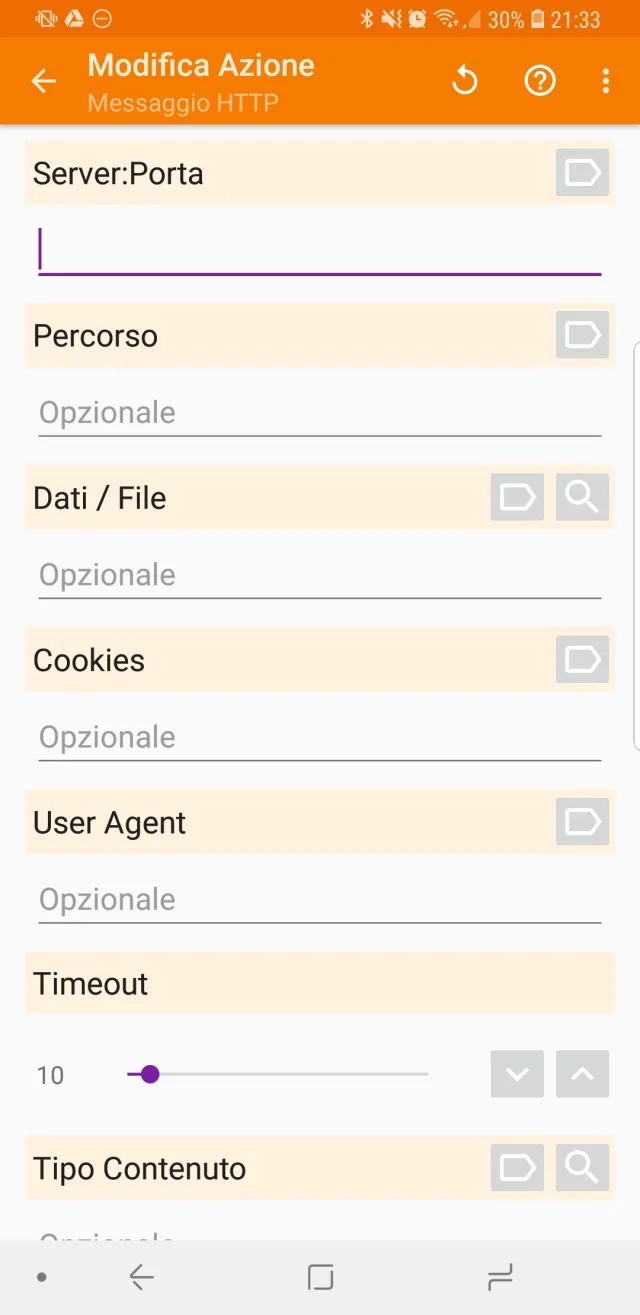The width and height of the screenshot is (640, 1315).
Task: Click the magnifier icon next to Dati / File
Action: pos(581,497)
